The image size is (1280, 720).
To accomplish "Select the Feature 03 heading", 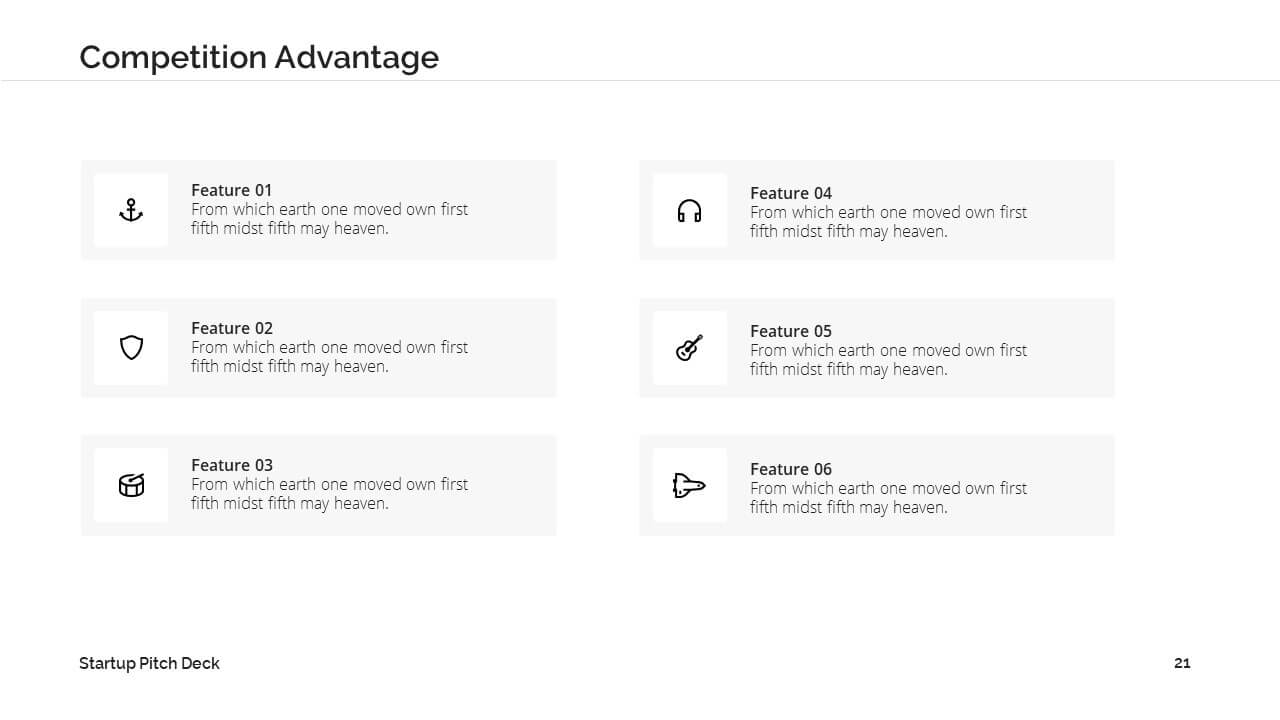I will click(232, 465).
